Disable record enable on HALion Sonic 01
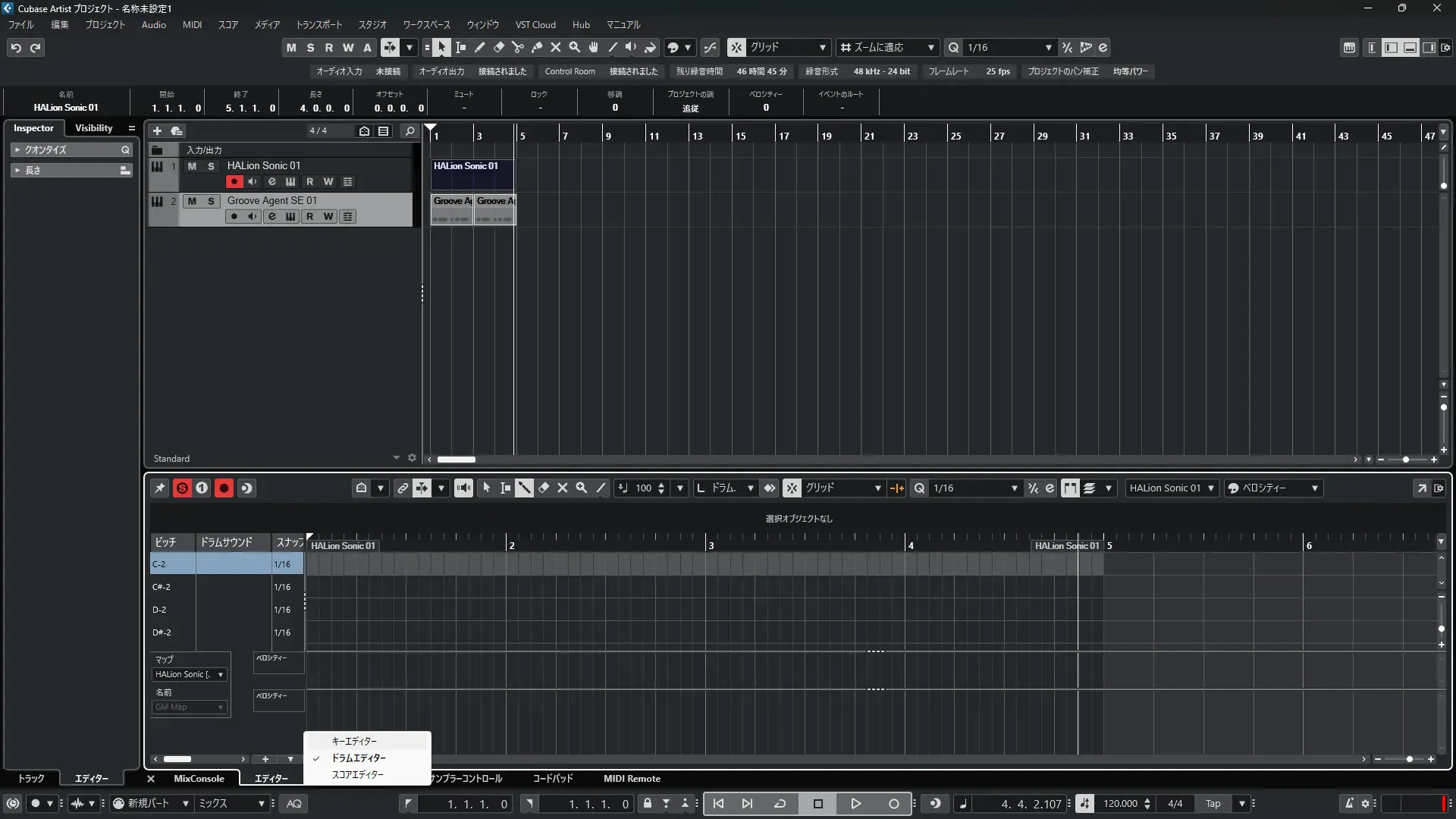The width and height of the screenshot is (1456, 819). pyautogui.click(x=234, y=182)
